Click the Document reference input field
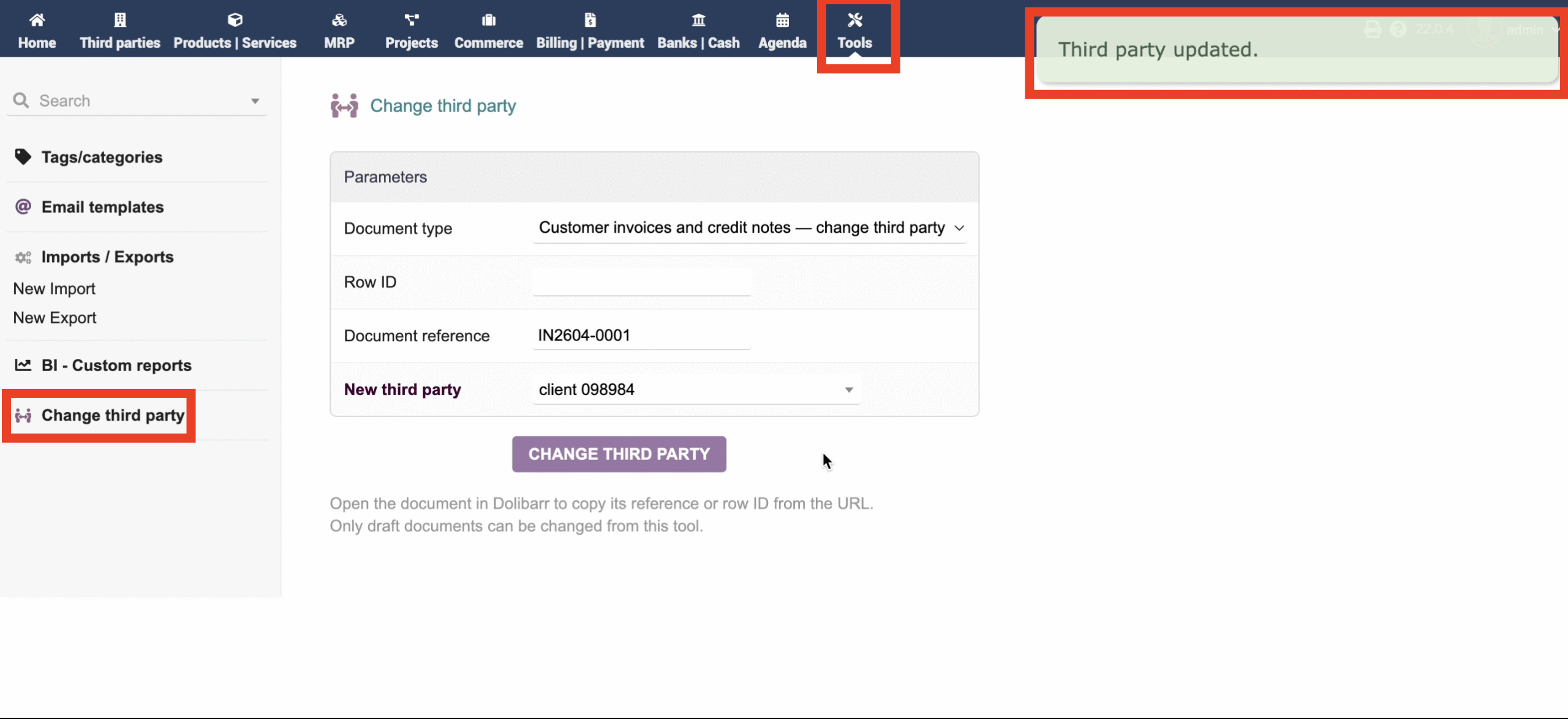 pos(641,335)
